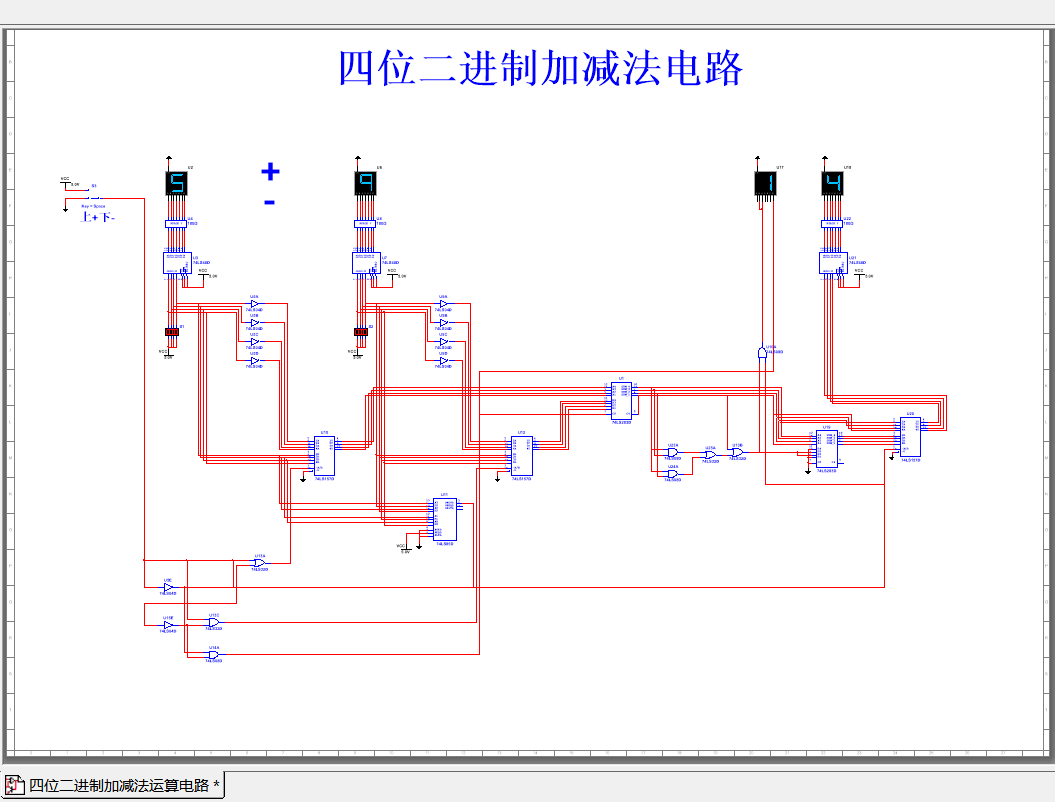Select the U11 74LS85 comparator chip
This screenshot has height=802, width=1055.
pos(445,519)
